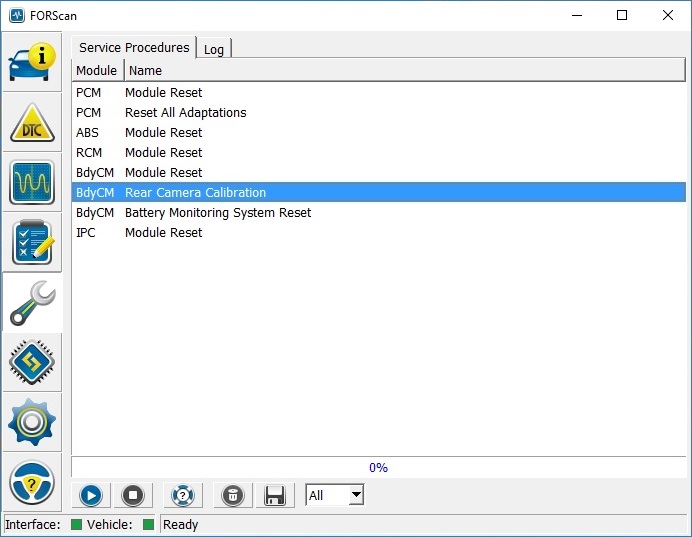Click the lifebuoy help icon button
This screenshot has width=692, height=537.
(183, 495)
